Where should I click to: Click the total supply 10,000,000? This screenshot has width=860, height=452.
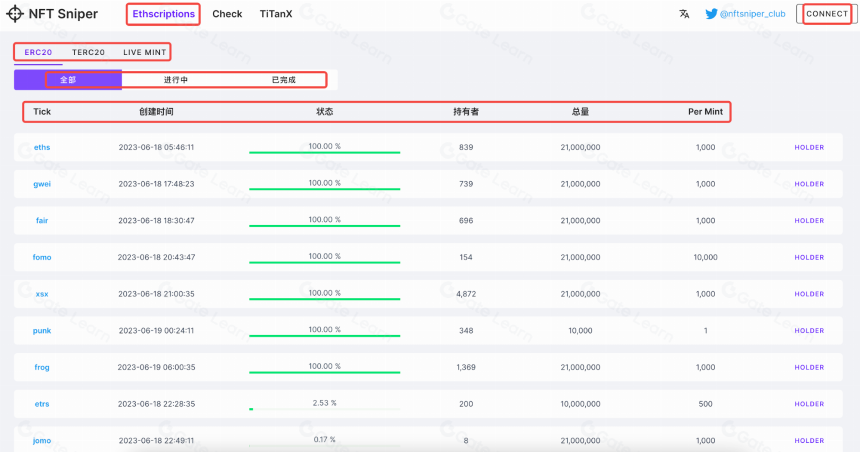tap(580, 404)
